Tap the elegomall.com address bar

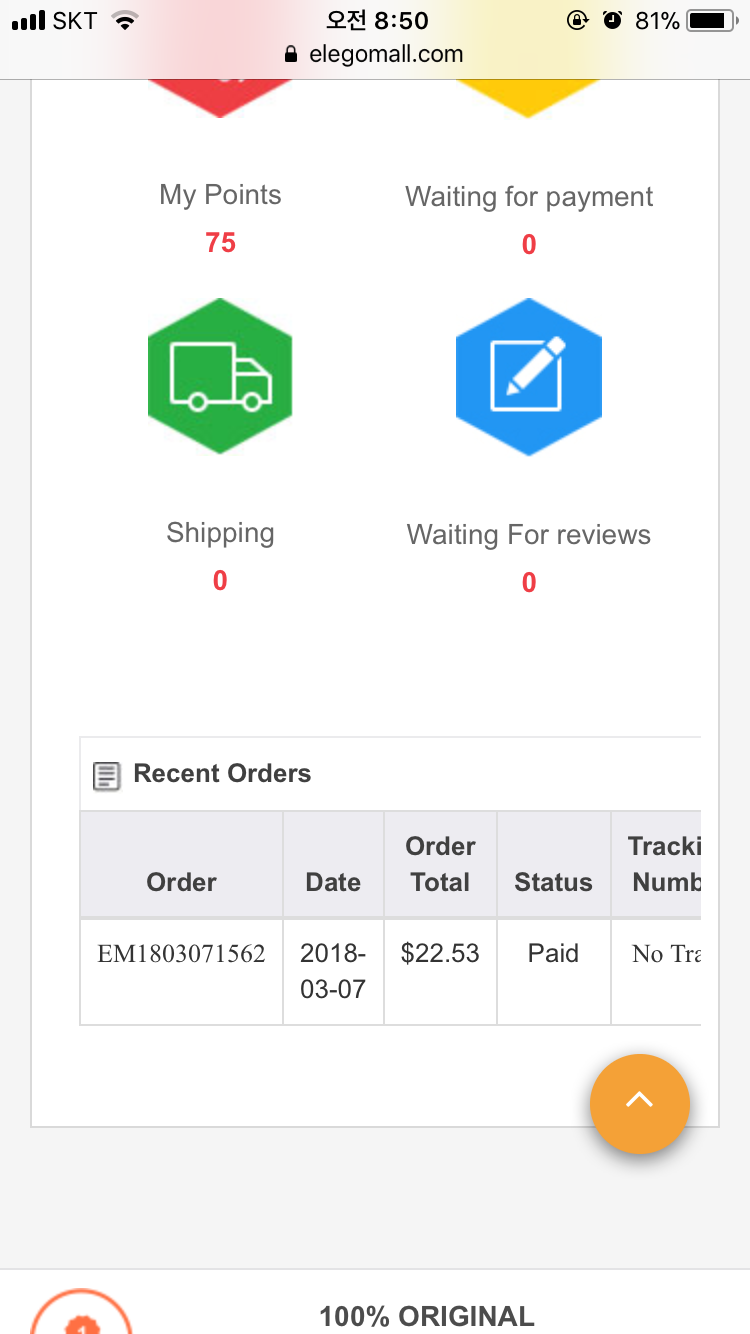pos(385,54)
